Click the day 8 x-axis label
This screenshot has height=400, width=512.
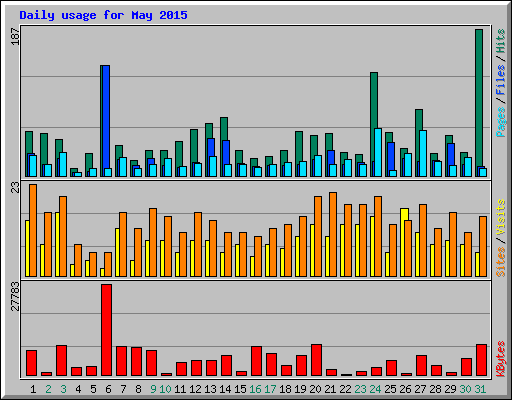[x=138, y=389]
